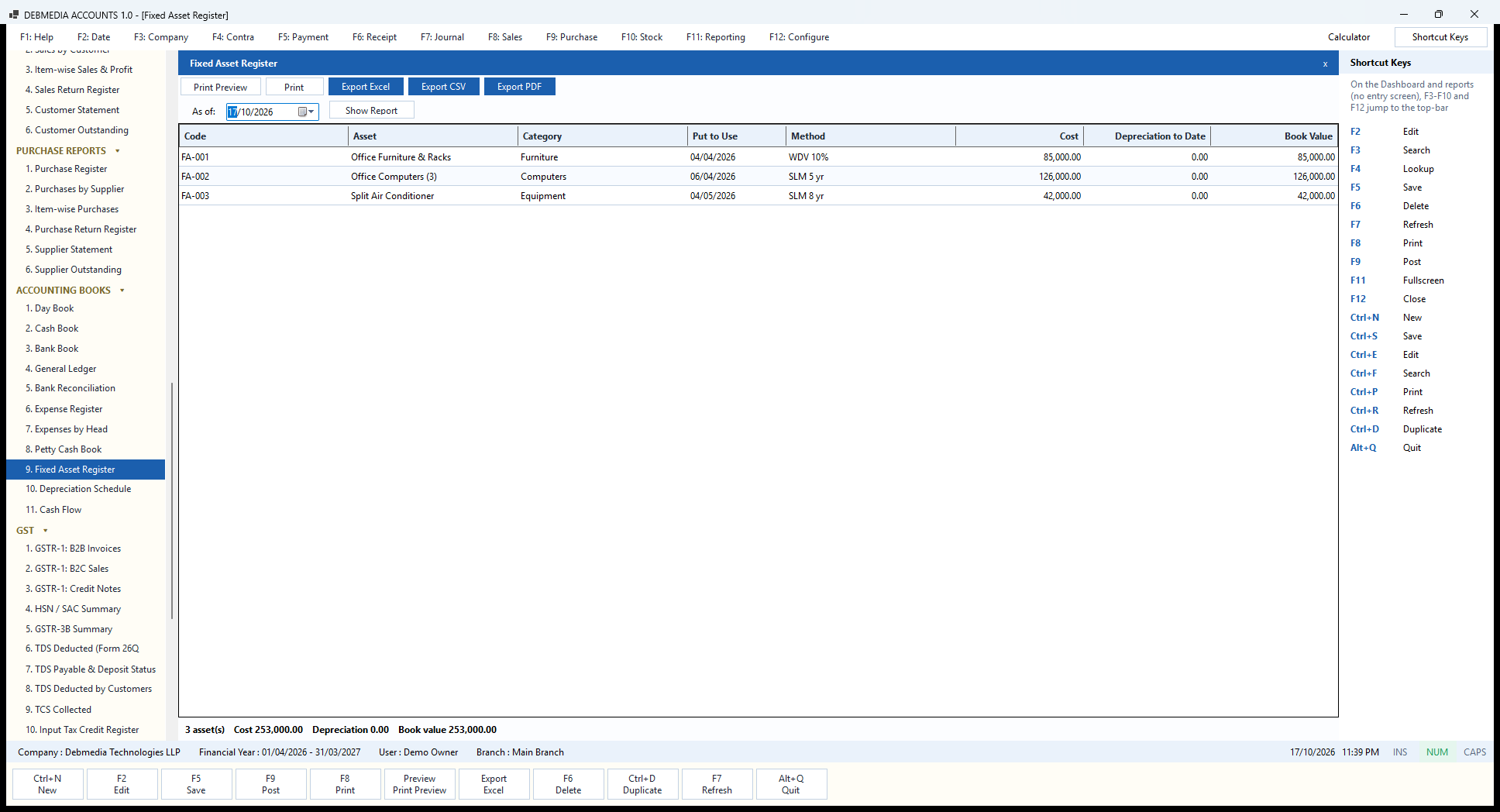This screenshot has height=812, width=1500.
Task: Click the F9 Post bottom button
Action: (x=270, y=784)
